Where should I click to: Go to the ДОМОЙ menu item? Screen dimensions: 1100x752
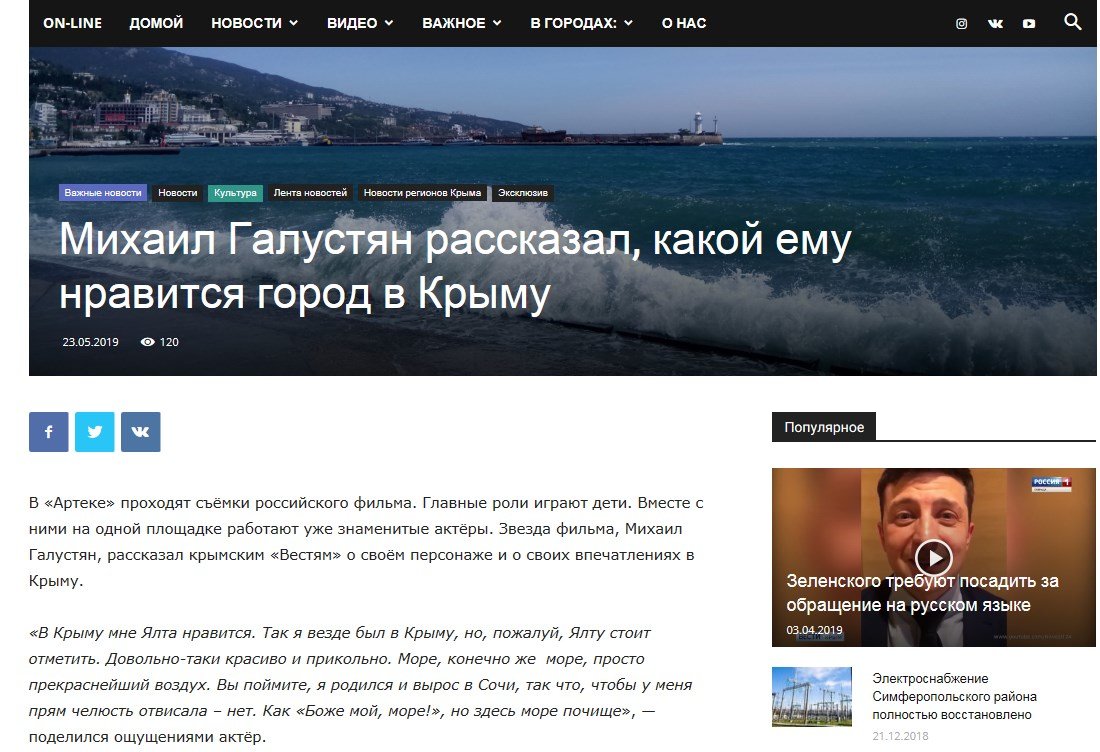tap(156, 23)
